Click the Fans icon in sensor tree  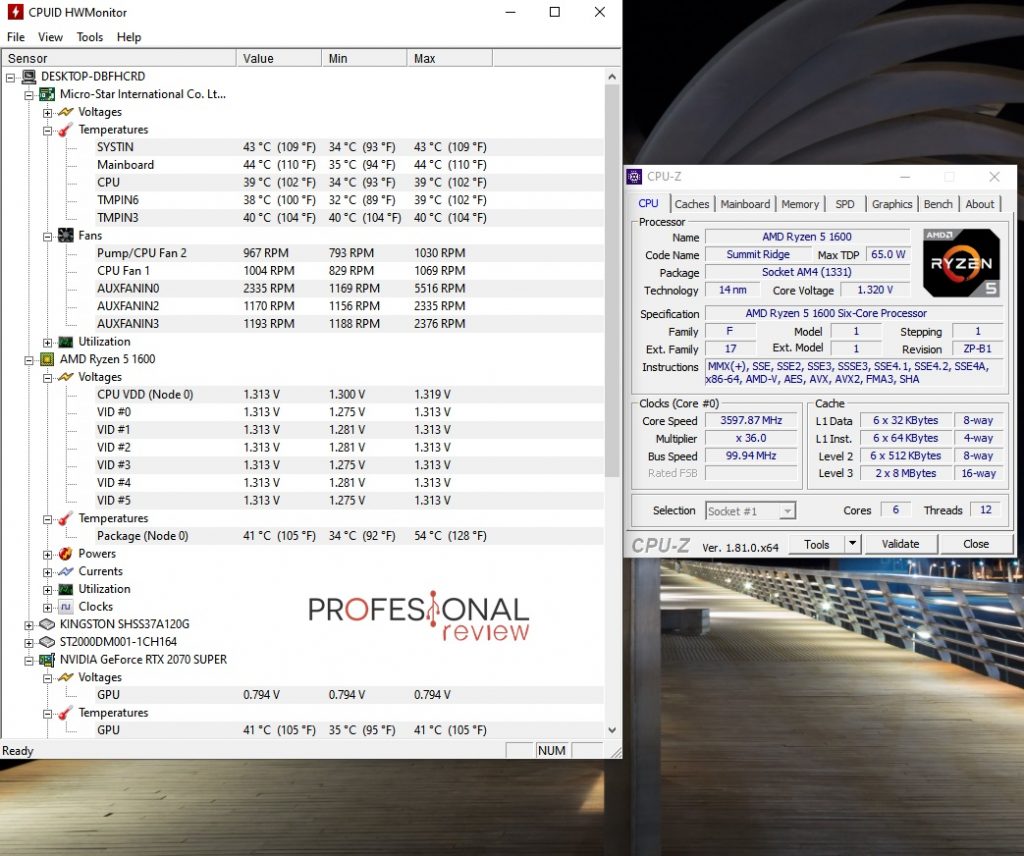[65, 236]
